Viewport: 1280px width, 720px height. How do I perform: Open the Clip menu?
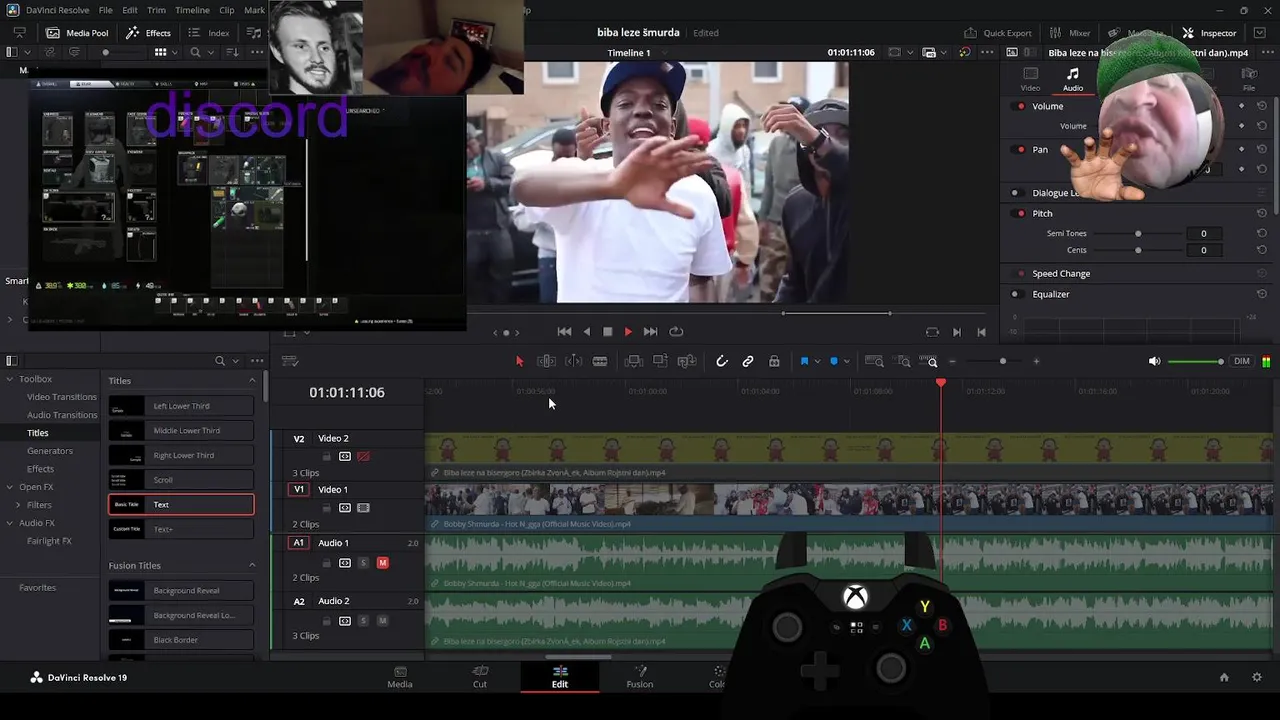(x=227, y=10)
